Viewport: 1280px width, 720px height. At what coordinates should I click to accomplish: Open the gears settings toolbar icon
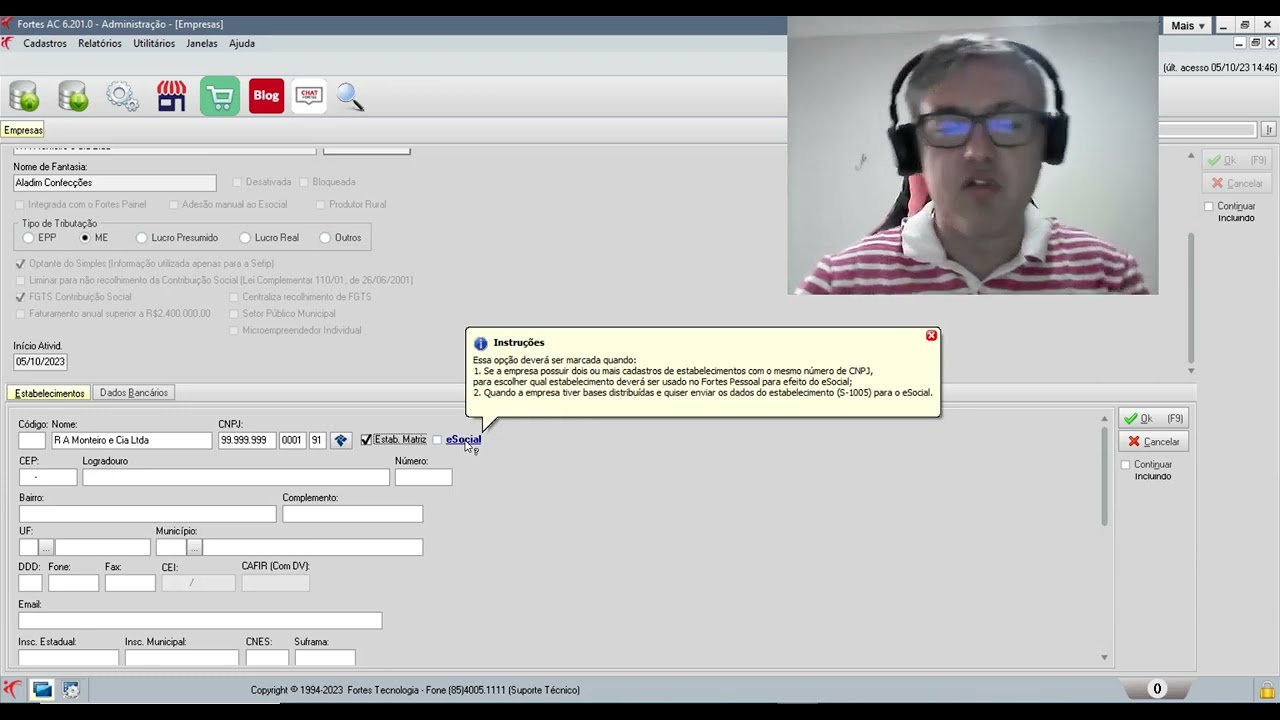tap(122, 96)
